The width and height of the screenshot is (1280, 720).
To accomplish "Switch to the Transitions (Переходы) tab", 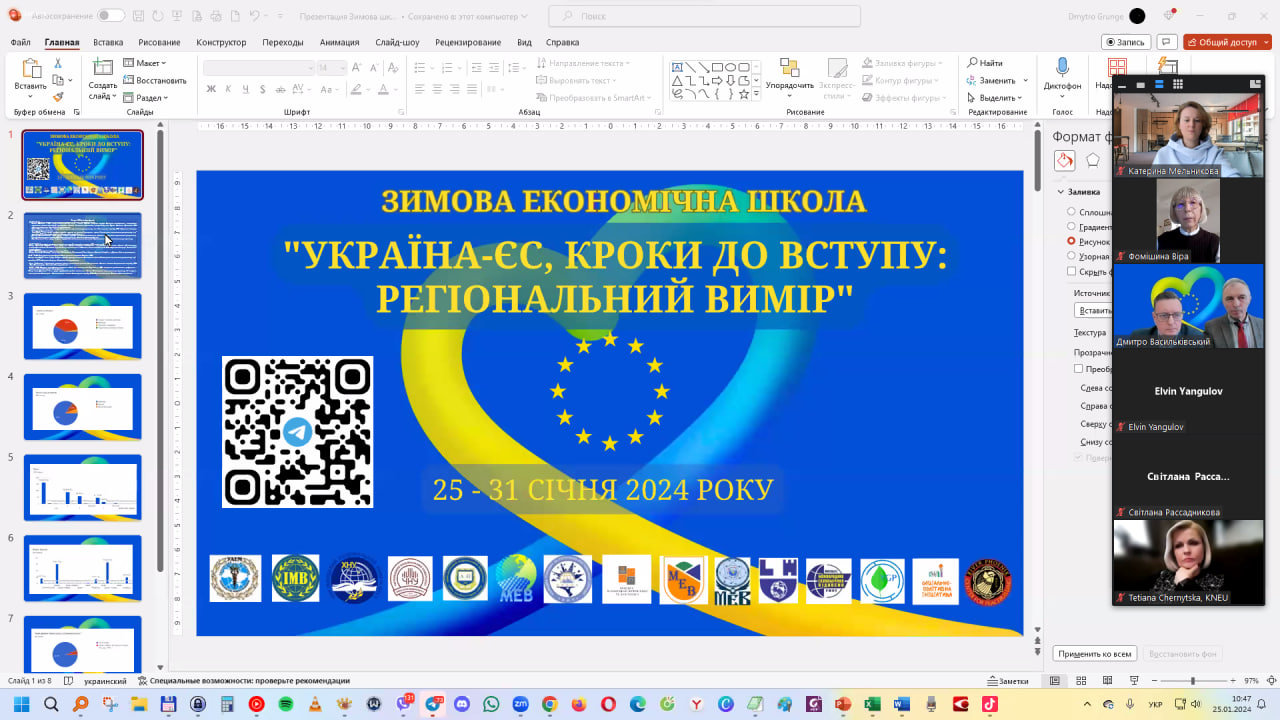I will tap(283, 42).
